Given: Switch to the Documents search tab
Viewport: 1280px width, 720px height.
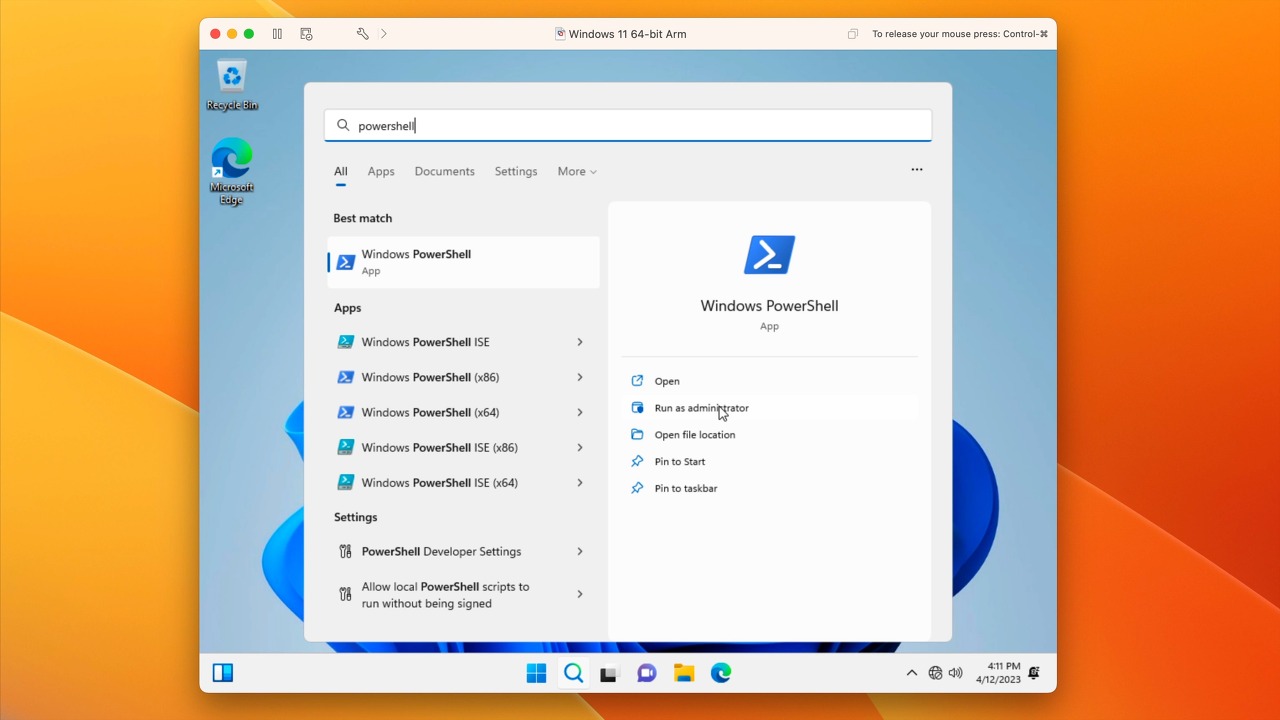Looking at the screenshot, I should 444,172.
